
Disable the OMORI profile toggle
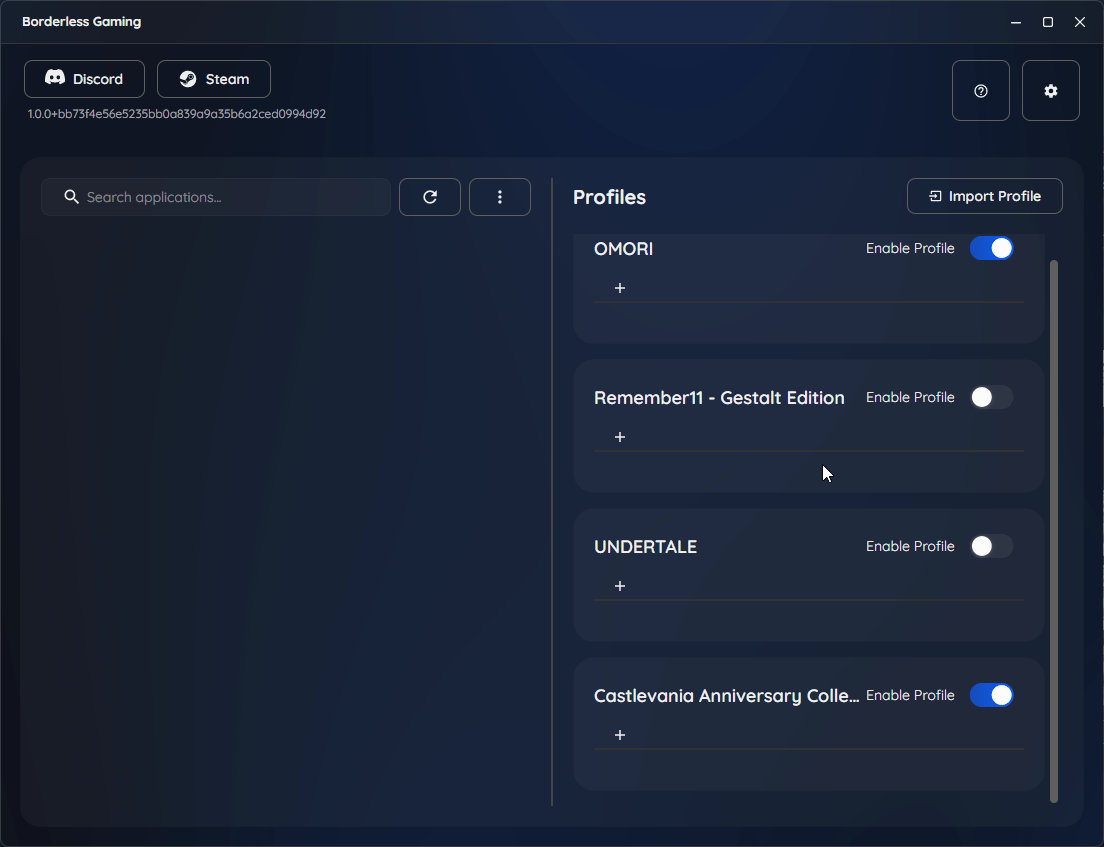click(x=991, y=248)
